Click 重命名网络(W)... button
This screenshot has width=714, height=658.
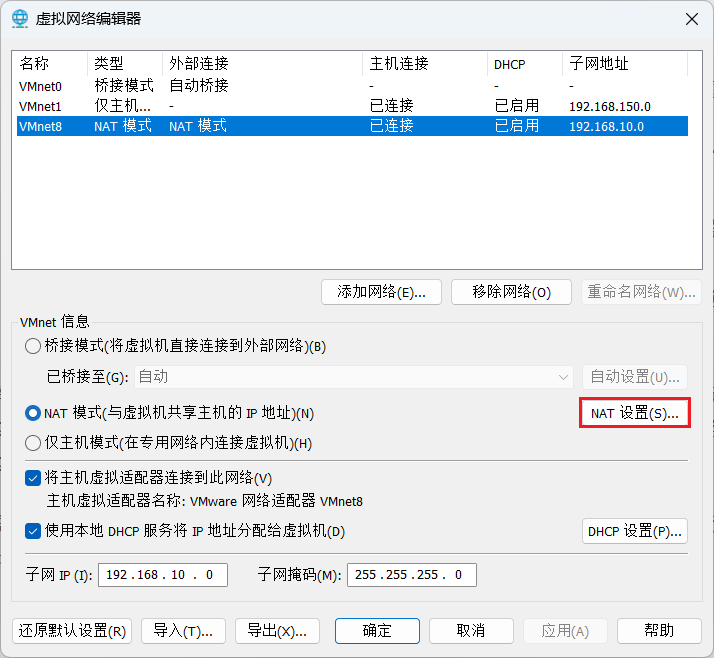click(x=641, y=292)
